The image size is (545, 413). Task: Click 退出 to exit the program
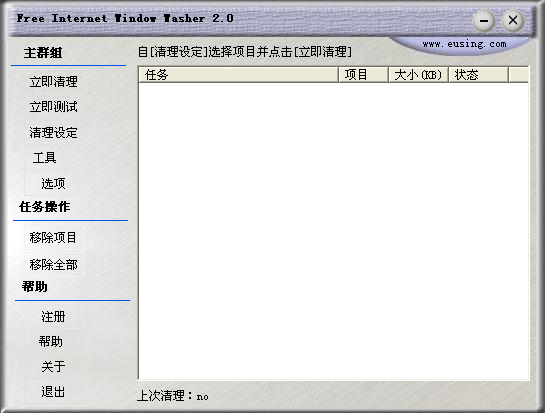pyautogui.click(x=54, y=392)
